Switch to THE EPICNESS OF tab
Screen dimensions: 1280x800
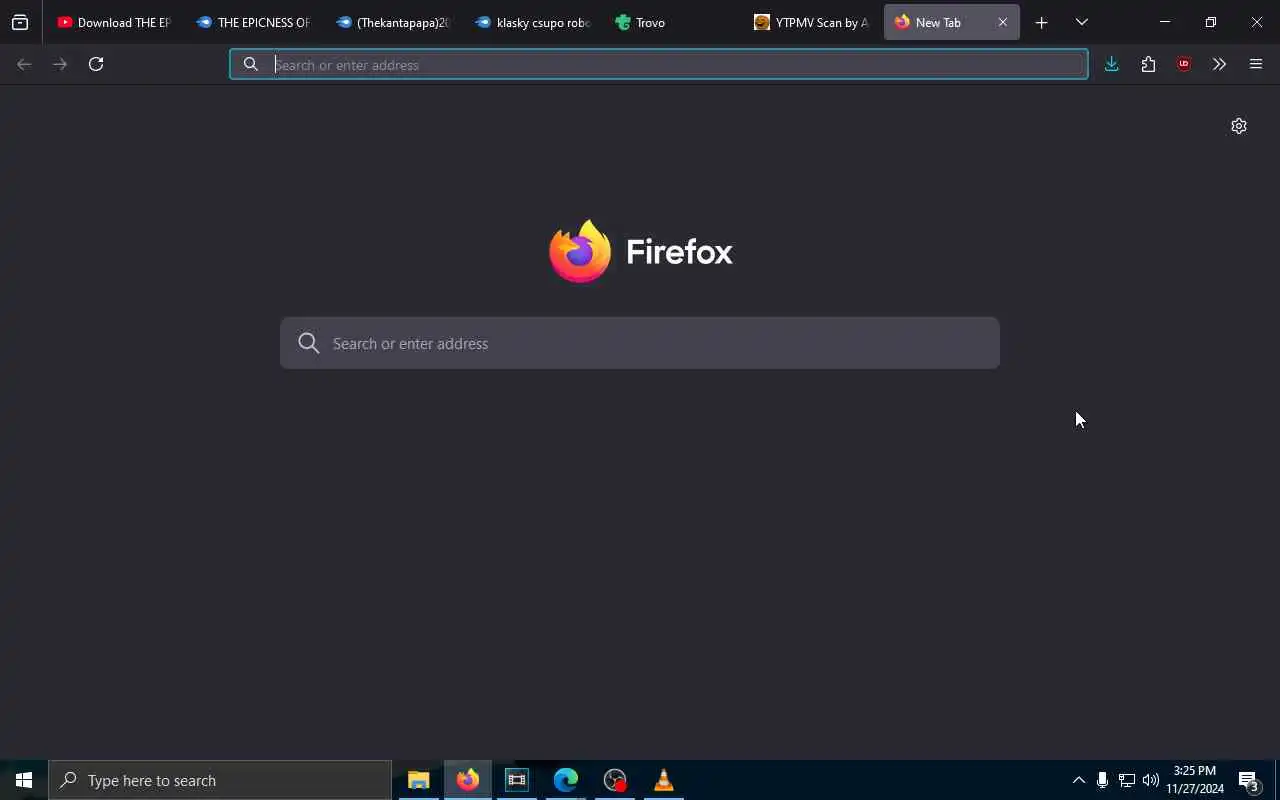click(x=254, y=22)
